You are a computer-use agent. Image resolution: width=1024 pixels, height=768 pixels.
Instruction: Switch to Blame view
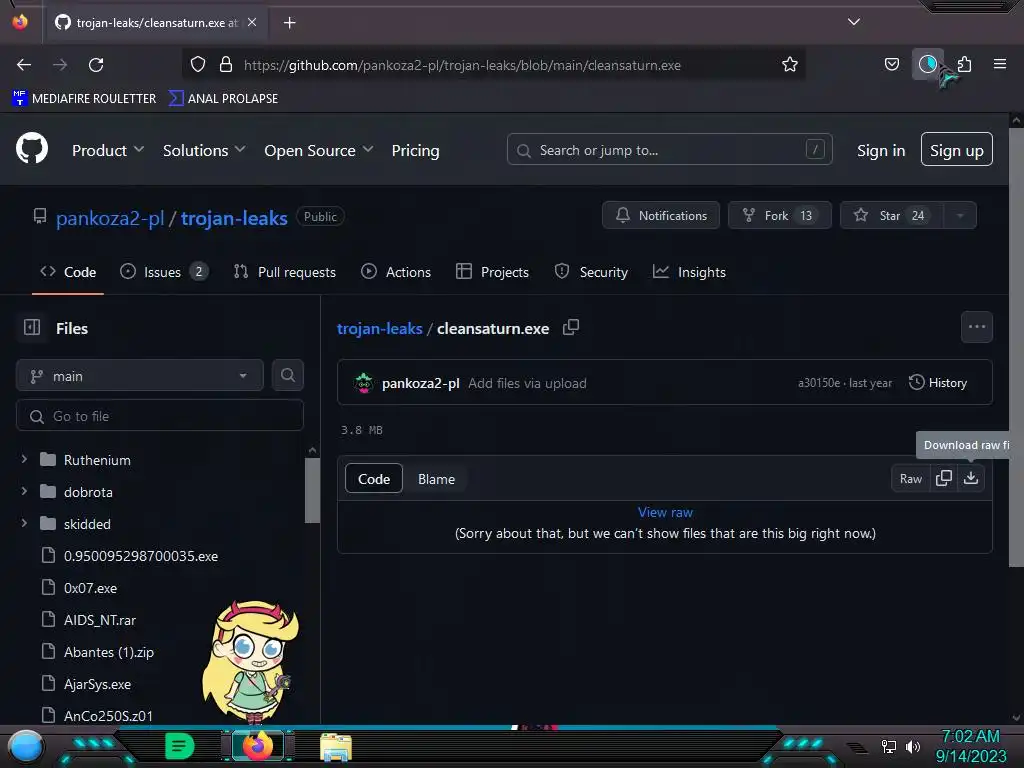tap(436, 479)
